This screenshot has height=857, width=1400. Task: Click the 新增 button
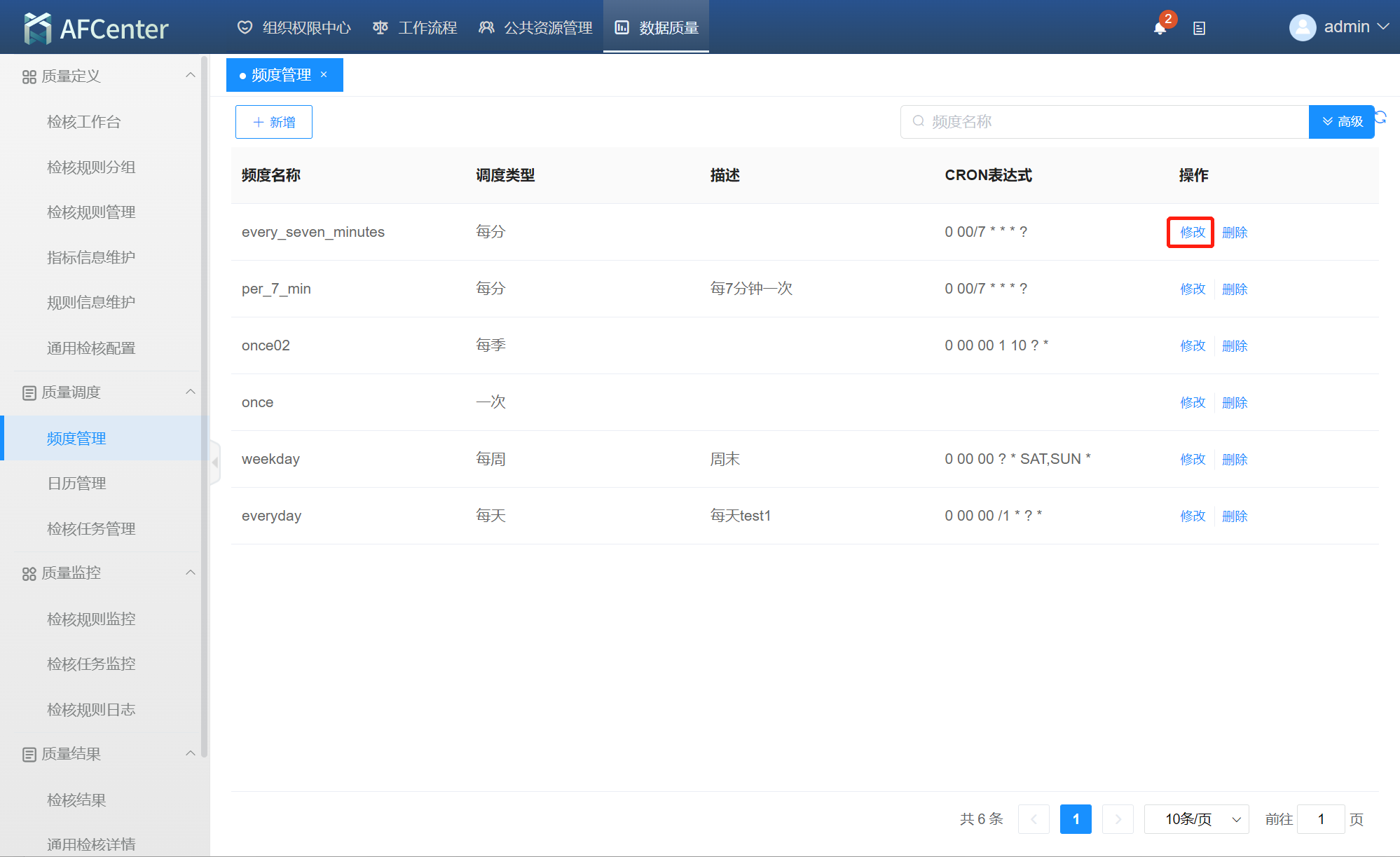(x=273, y=122)
